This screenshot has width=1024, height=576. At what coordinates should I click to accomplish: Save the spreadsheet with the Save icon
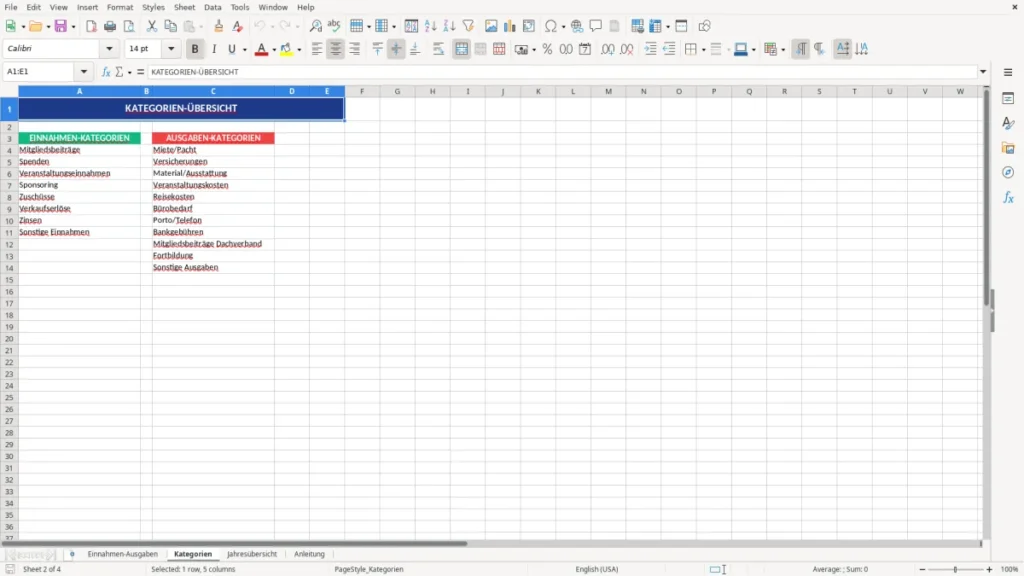(60, 26)
